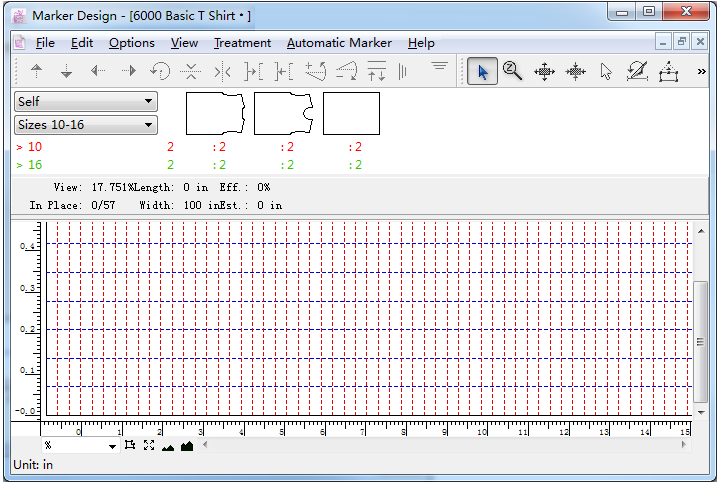
Task: Show more toolbar buttons via chevron
Action: click(x=702, y=71)
